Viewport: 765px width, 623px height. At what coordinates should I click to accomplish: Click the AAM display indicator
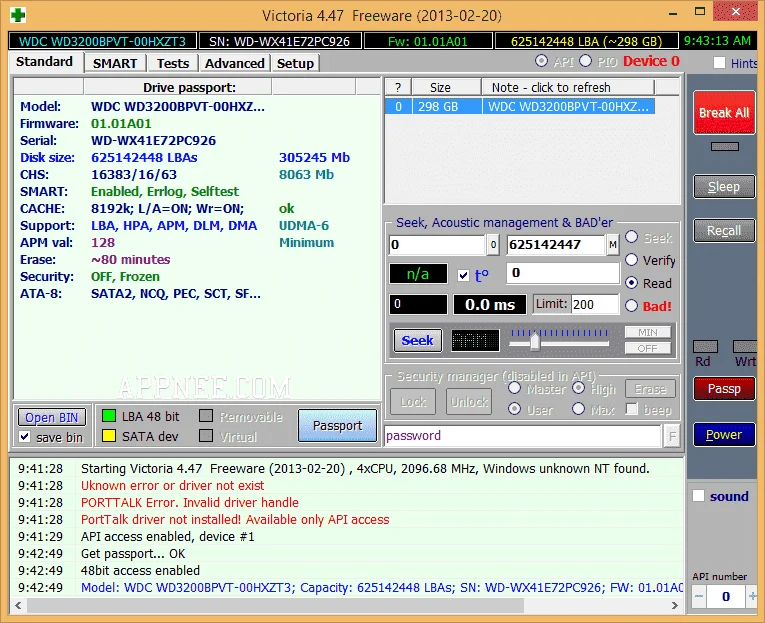coord(475,341)
